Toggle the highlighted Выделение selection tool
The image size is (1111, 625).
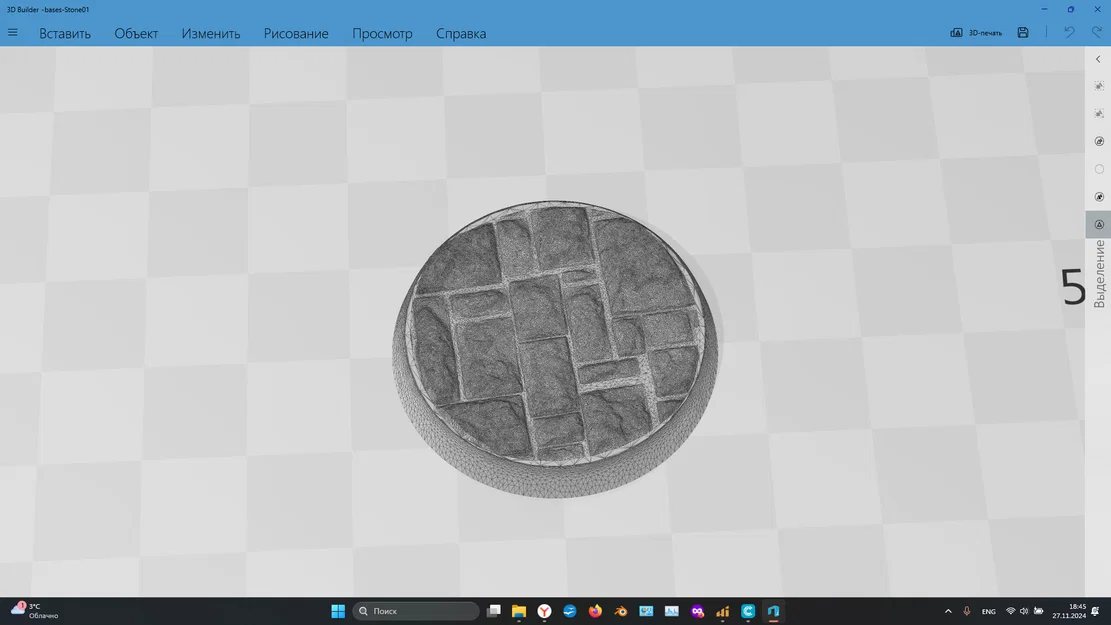click(1098, 224)
